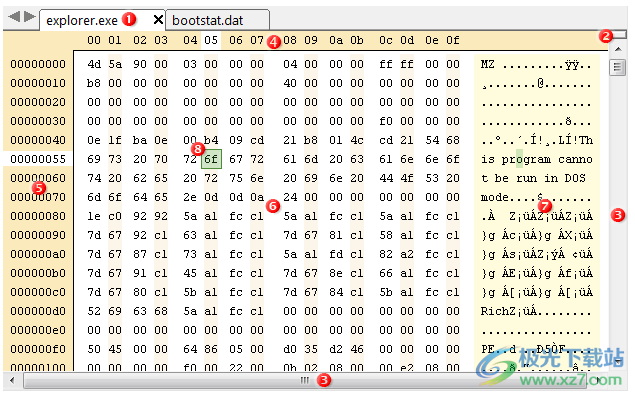This screenshot has width=635, height=396.
Task: Click row offset 000000d0
Action: [38, 311]
